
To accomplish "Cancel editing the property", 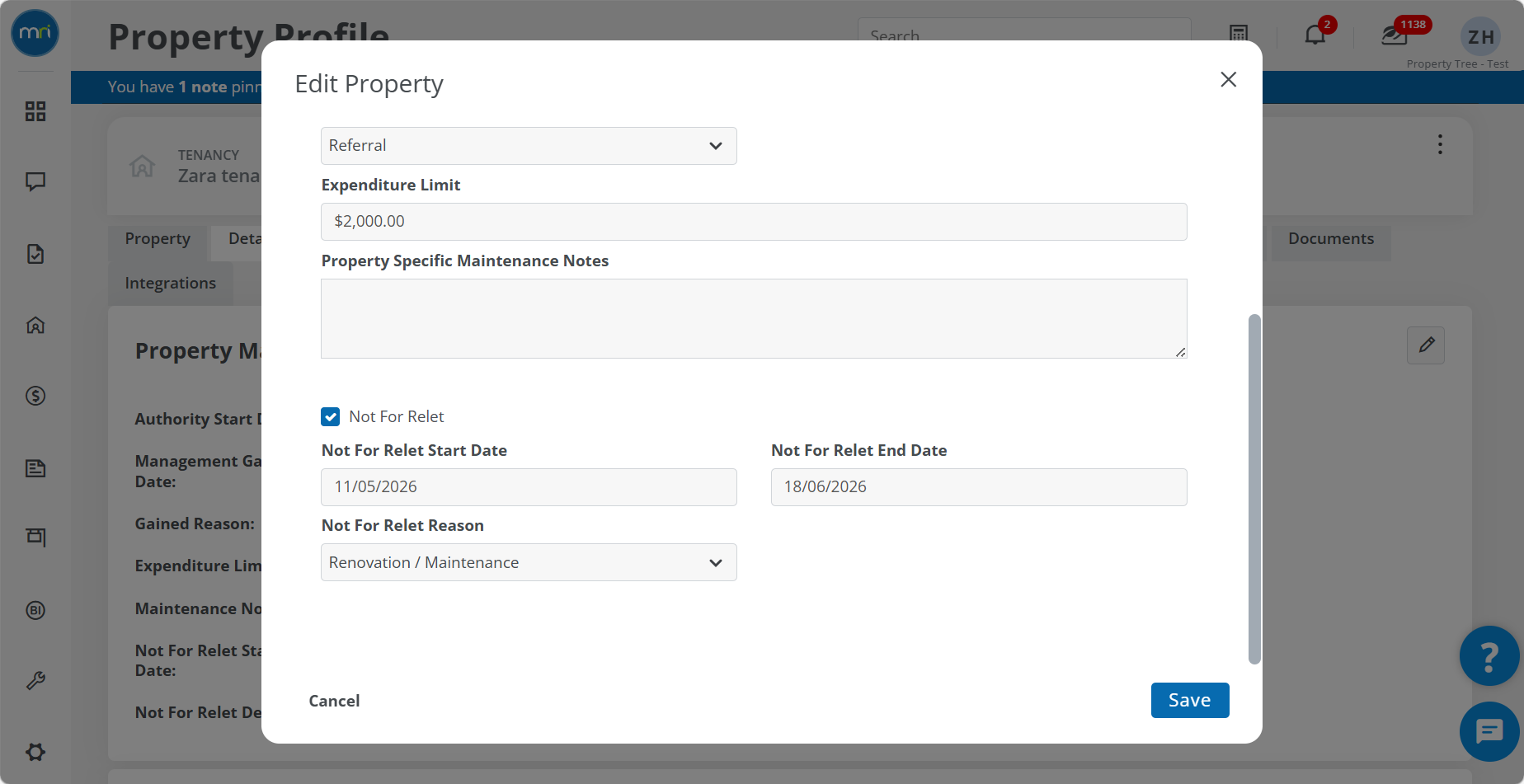I will click(x=334, y=701).
